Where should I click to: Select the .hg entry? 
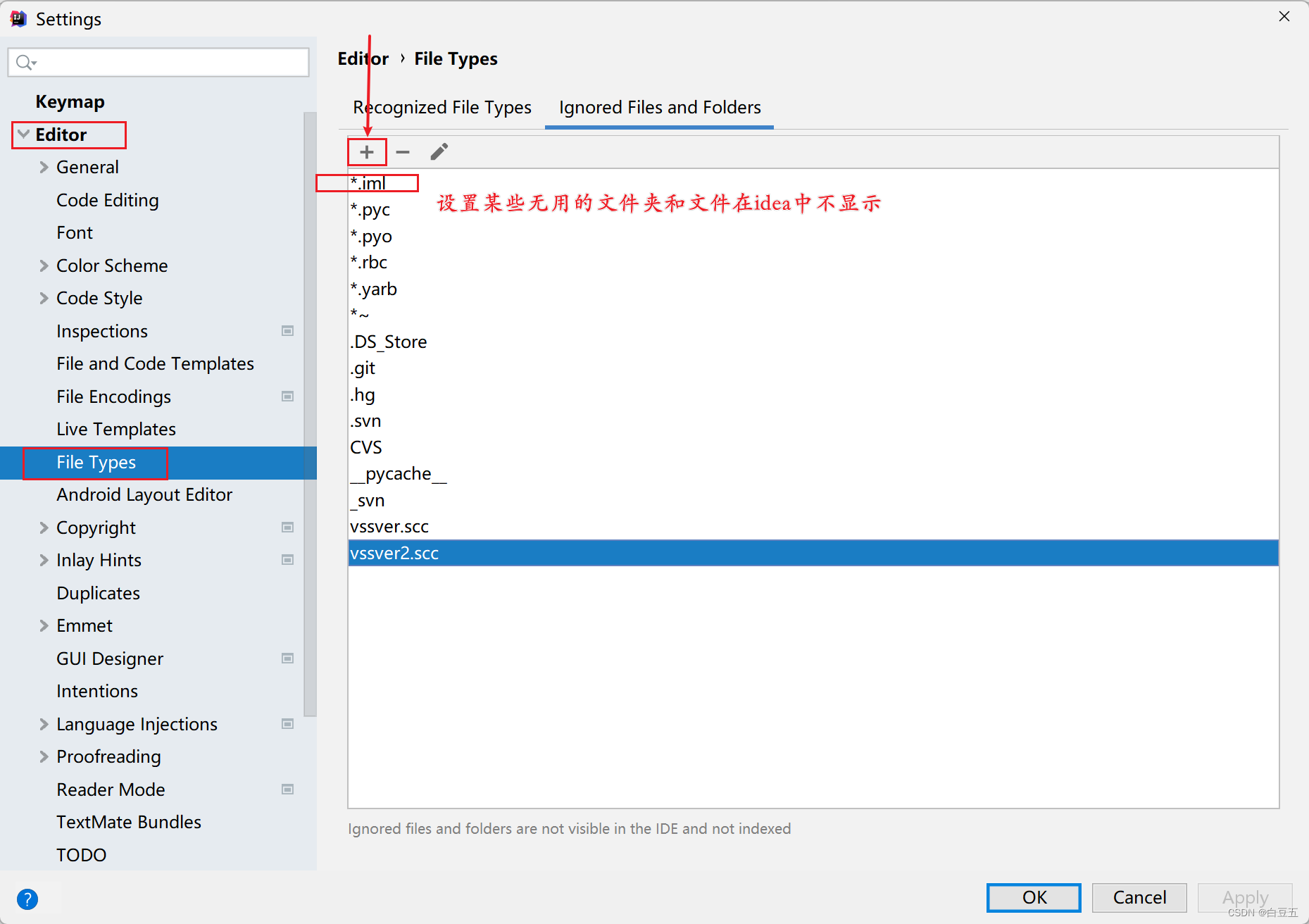pyautogui.click(x=813, y=394)
